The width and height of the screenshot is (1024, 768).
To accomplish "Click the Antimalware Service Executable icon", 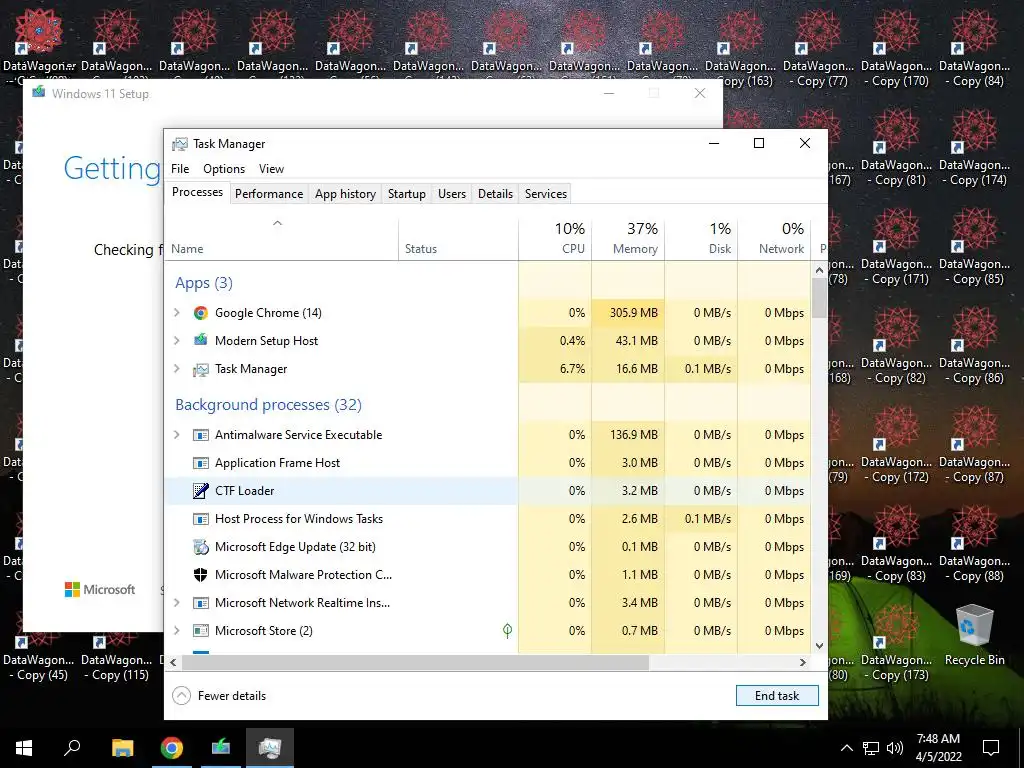I will pyautogui.click(x=200, y=435).
